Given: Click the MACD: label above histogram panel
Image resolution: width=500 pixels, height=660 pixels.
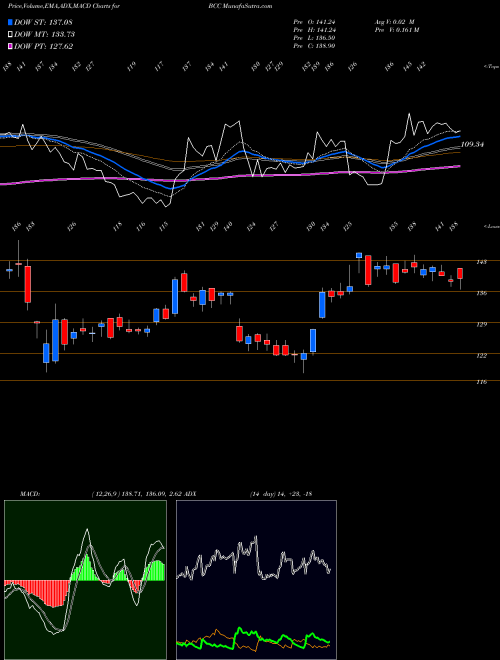Looking at the screenshot, I should [x=29, y=493].
